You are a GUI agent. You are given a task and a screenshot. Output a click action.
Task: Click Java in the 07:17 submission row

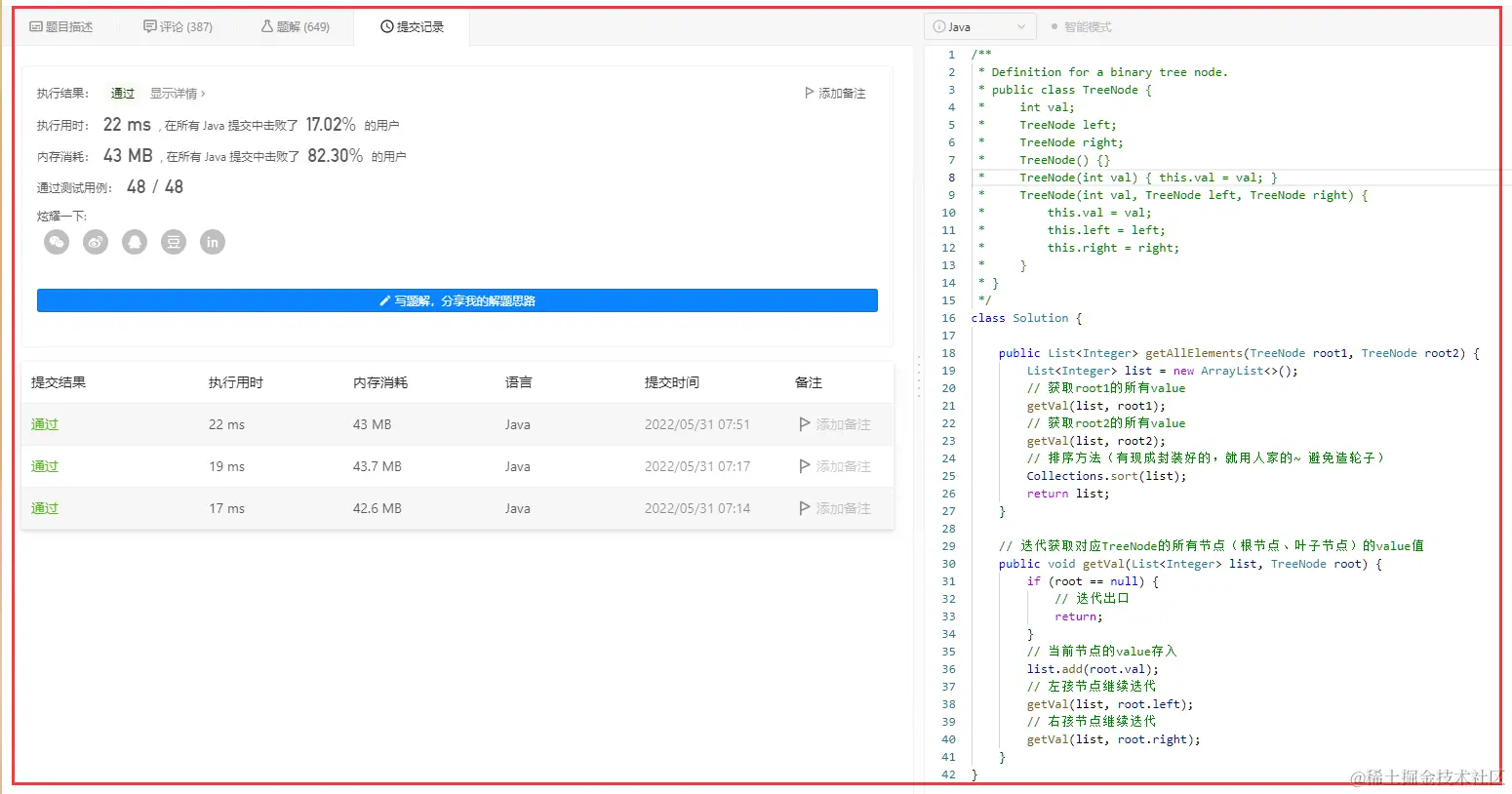pos(518,466)
